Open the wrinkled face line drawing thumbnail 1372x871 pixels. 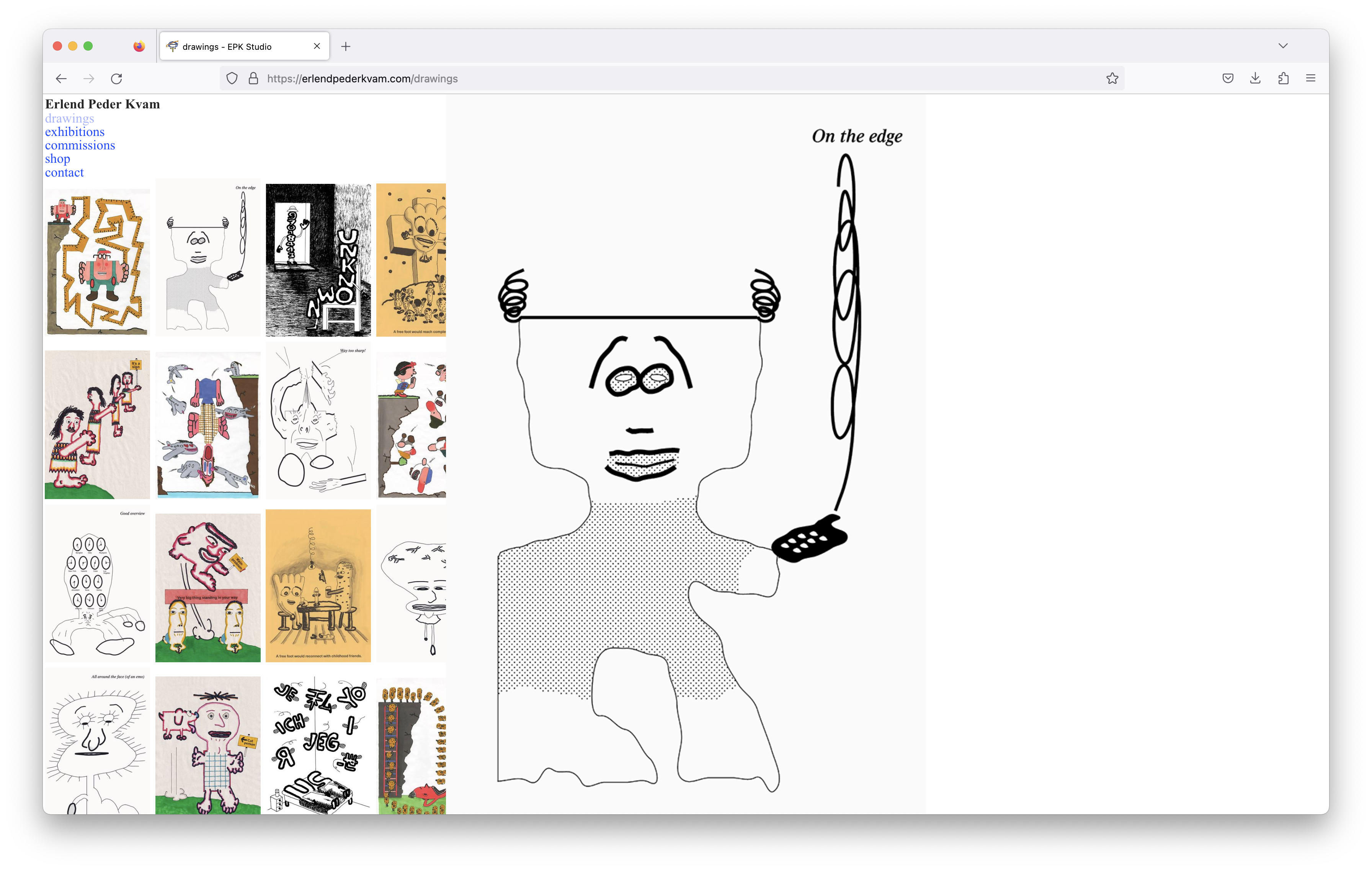click(412, 584)
